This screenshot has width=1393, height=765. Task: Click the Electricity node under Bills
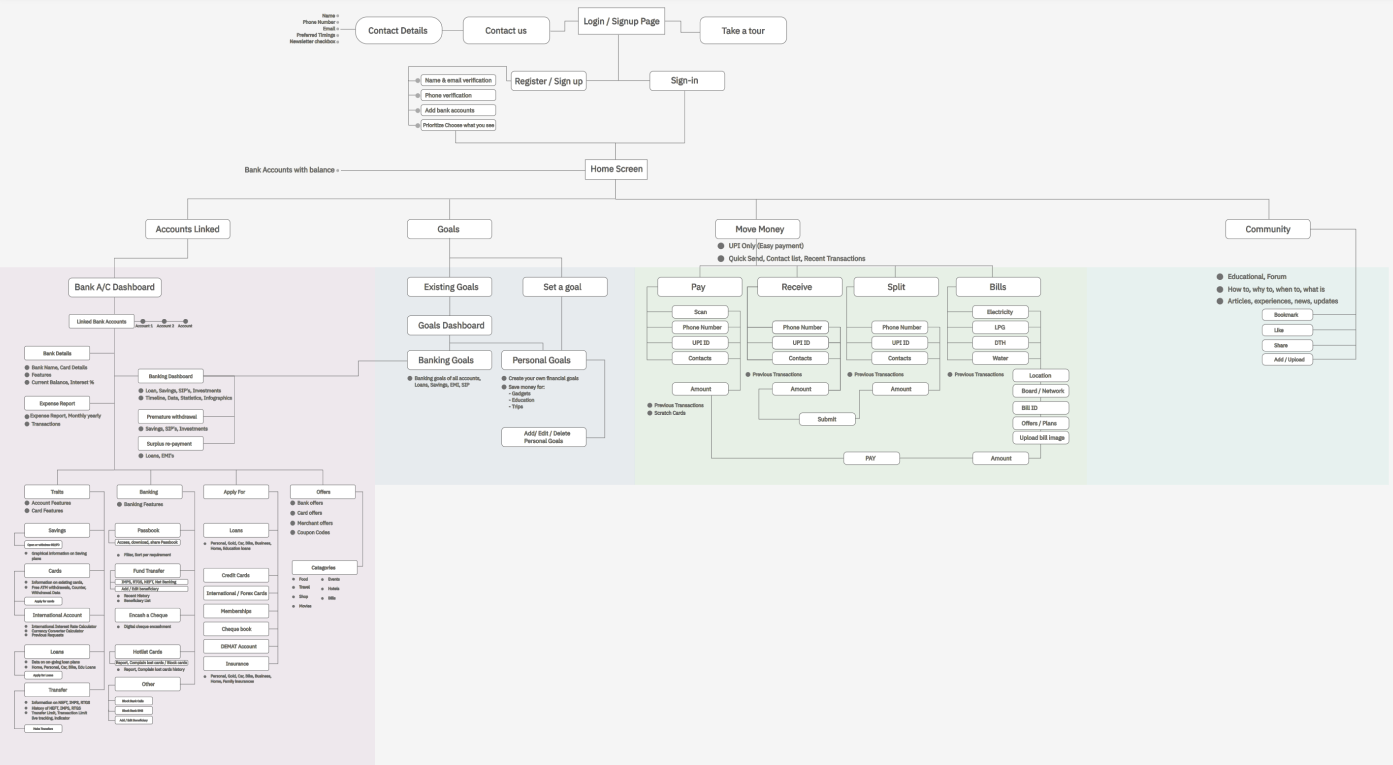(x=1001, y=311)
